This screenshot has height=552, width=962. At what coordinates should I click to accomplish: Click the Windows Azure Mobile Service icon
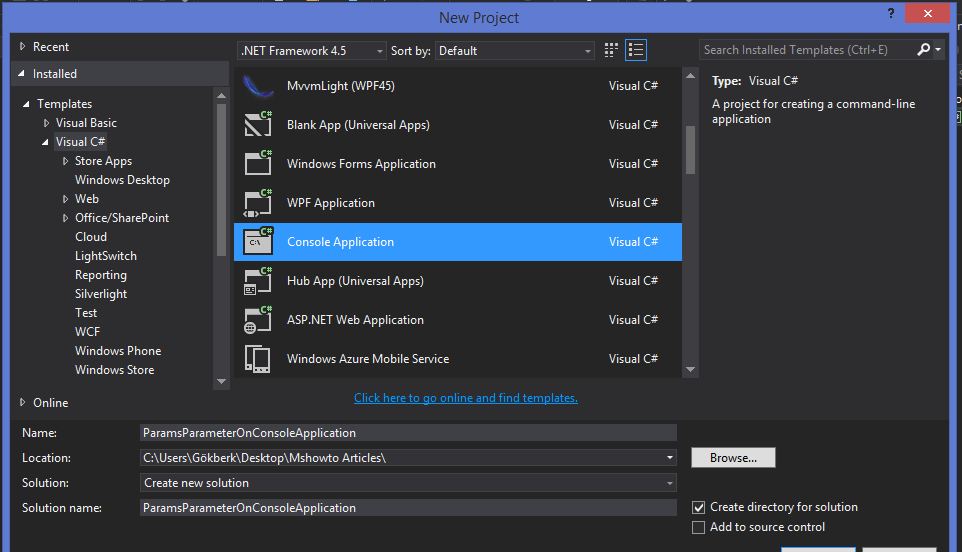[x=258, y=359]
